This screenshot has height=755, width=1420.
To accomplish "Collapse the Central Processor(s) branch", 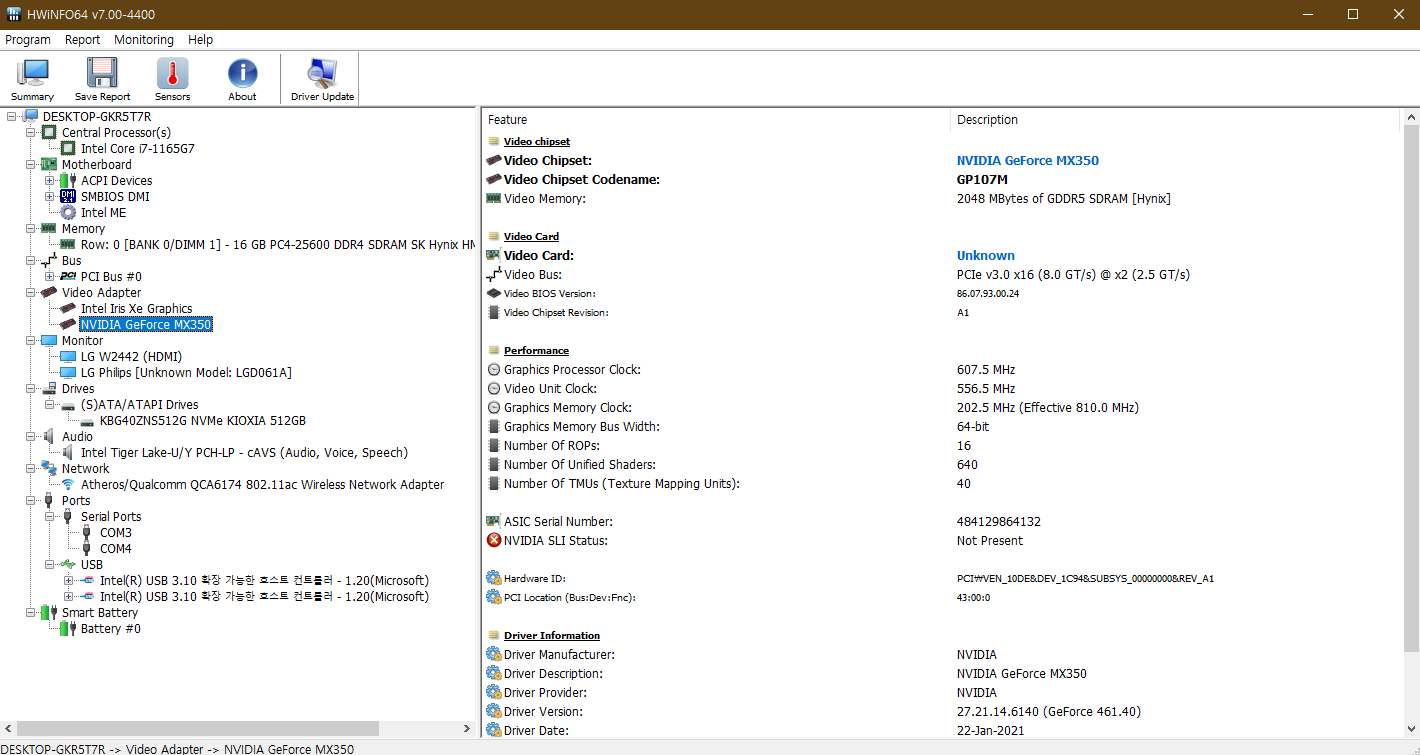I will click(31, 132).
